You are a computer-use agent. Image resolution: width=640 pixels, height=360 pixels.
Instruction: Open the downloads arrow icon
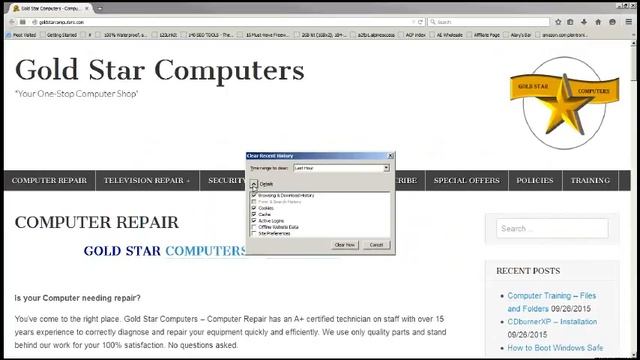point(584,22)
